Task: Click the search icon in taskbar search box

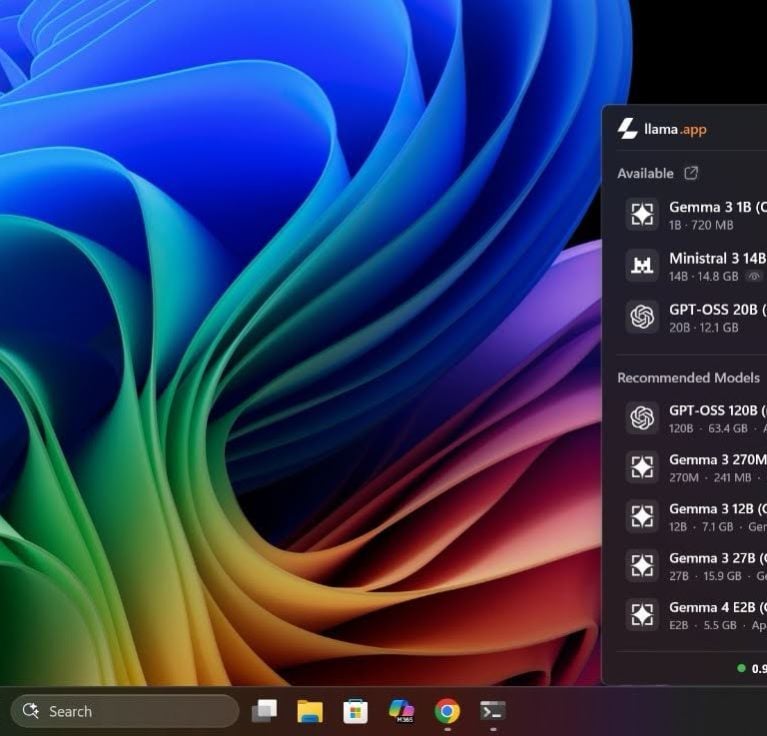Action: (x=31, y=711)
